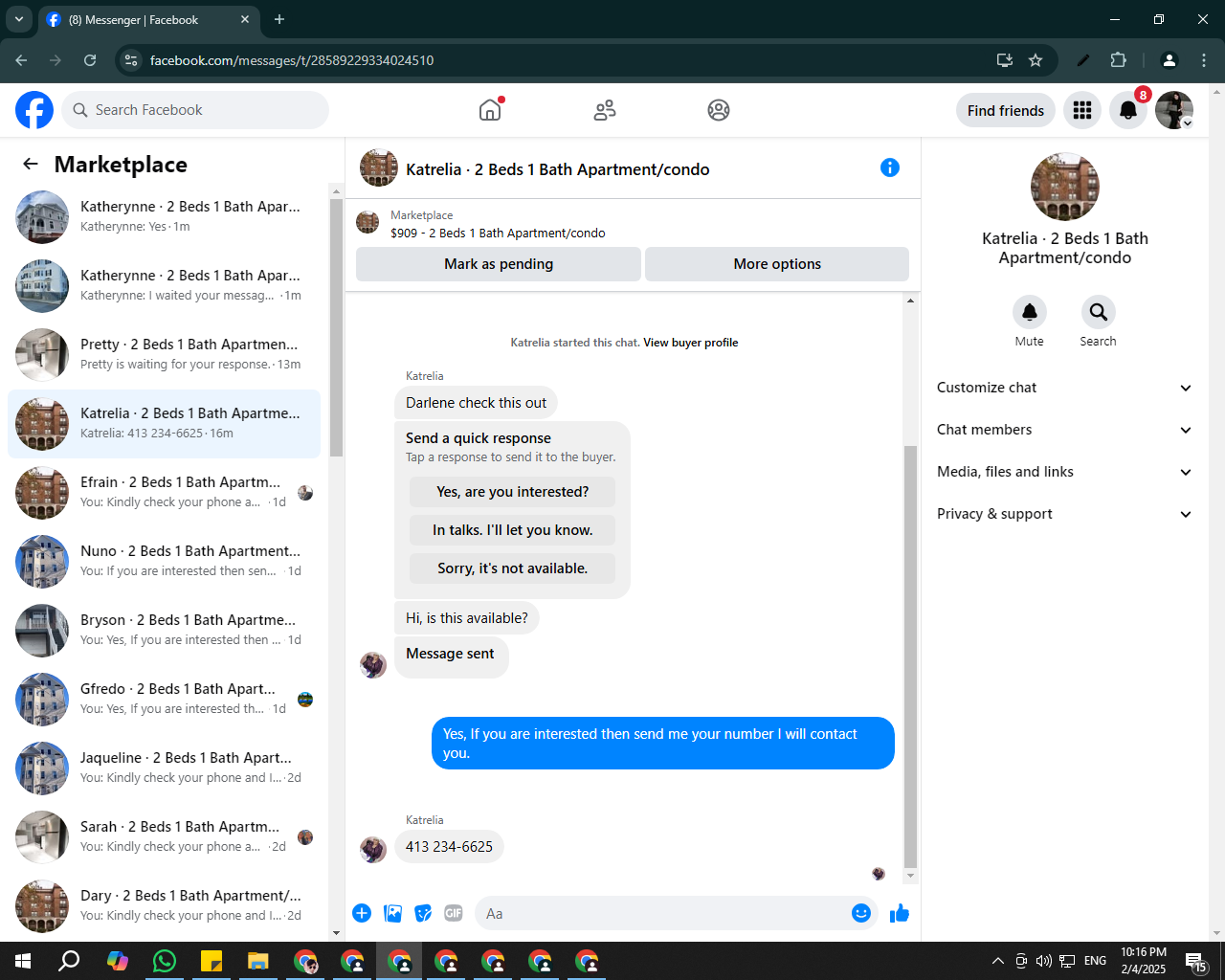The image size is (1225, 980).
Task: Show hidden system tray icons chevron
Action: click(x=997, y=961)
